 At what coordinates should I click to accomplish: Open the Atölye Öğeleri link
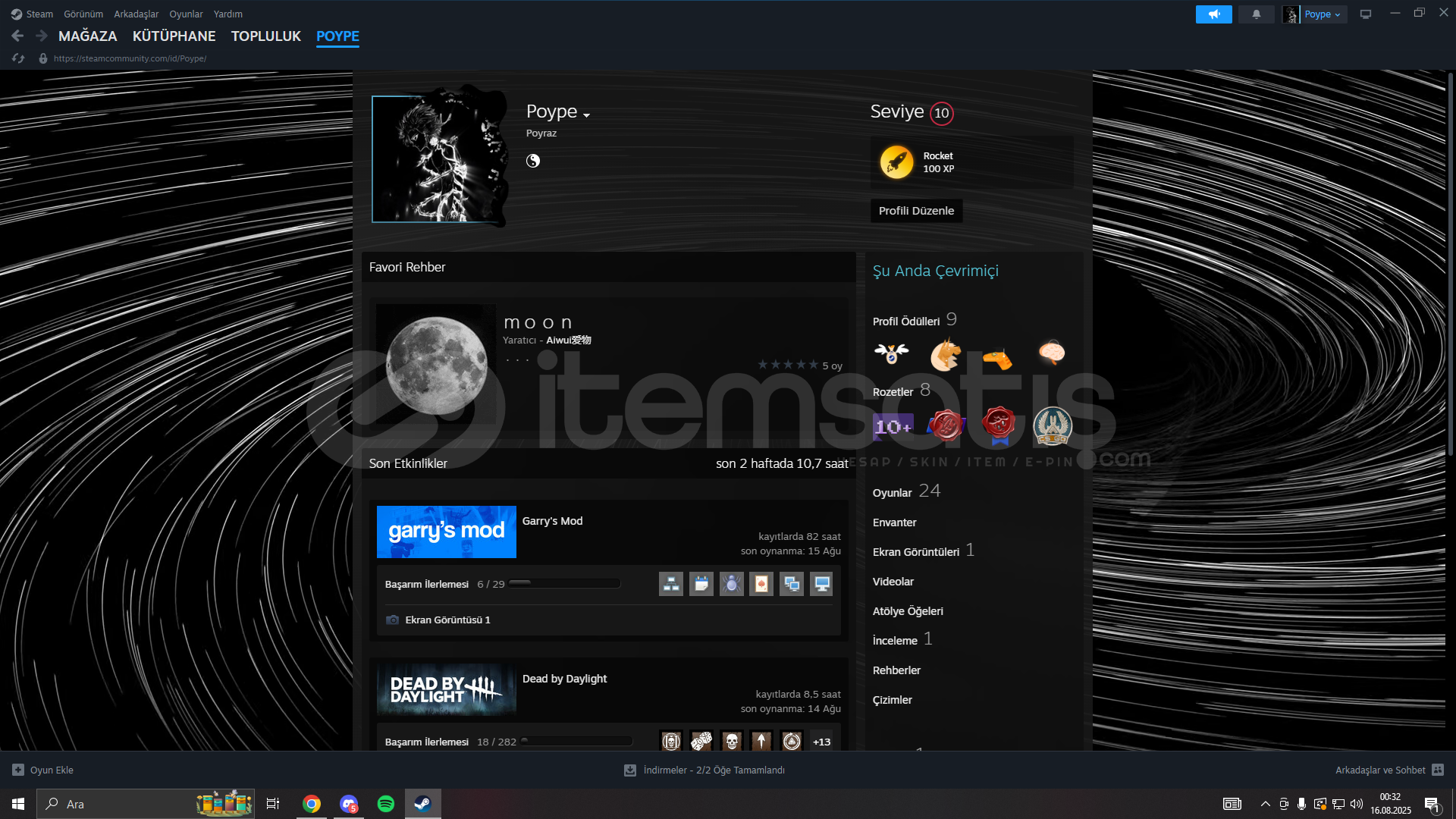click(908, 610)
